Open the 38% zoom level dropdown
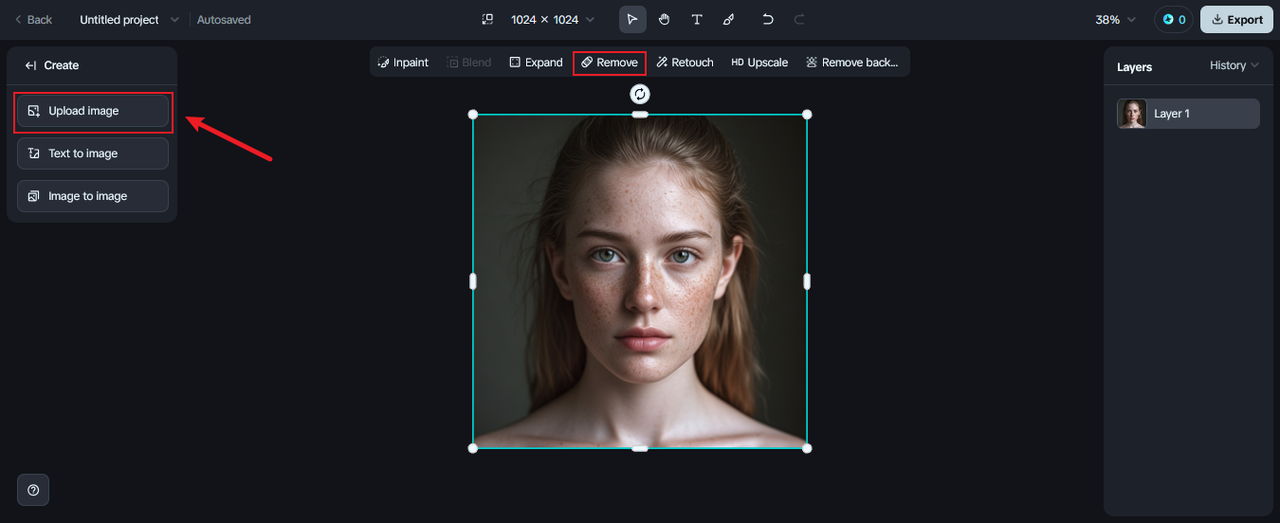 point(1116,20)
